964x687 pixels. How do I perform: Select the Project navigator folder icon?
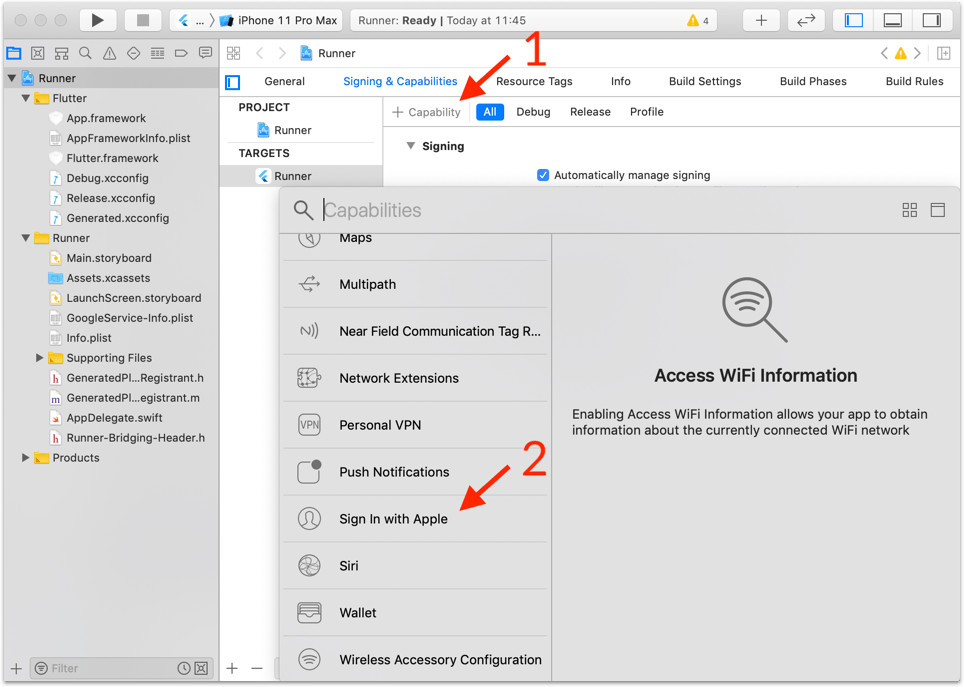(14, 54)
